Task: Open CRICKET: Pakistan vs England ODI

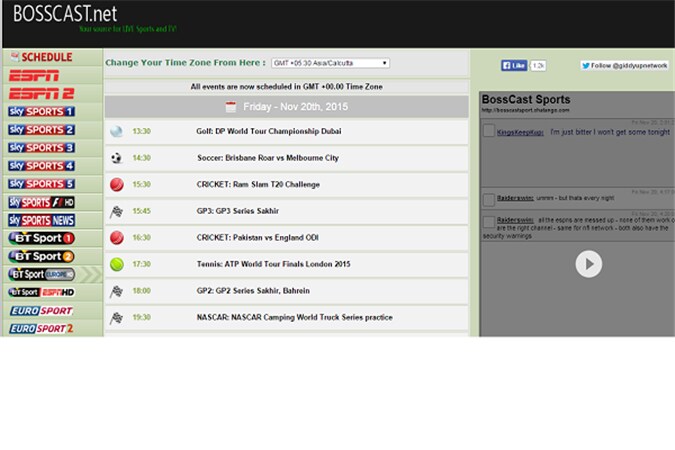Action: (257, 237)
